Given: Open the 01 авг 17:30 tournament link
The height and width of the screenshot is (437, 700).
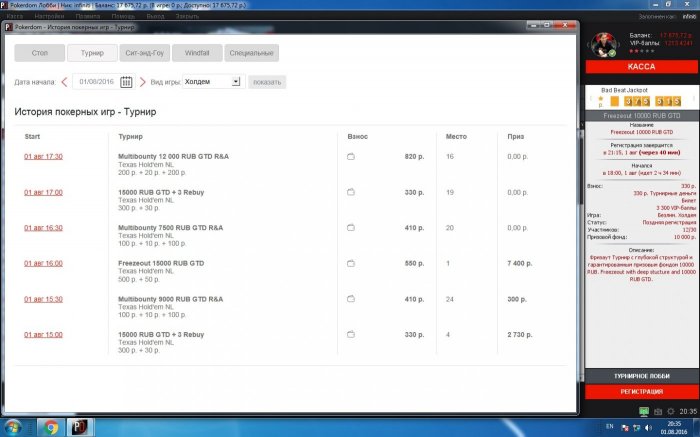Looking at the screenshot, I should tap(43, 157).
